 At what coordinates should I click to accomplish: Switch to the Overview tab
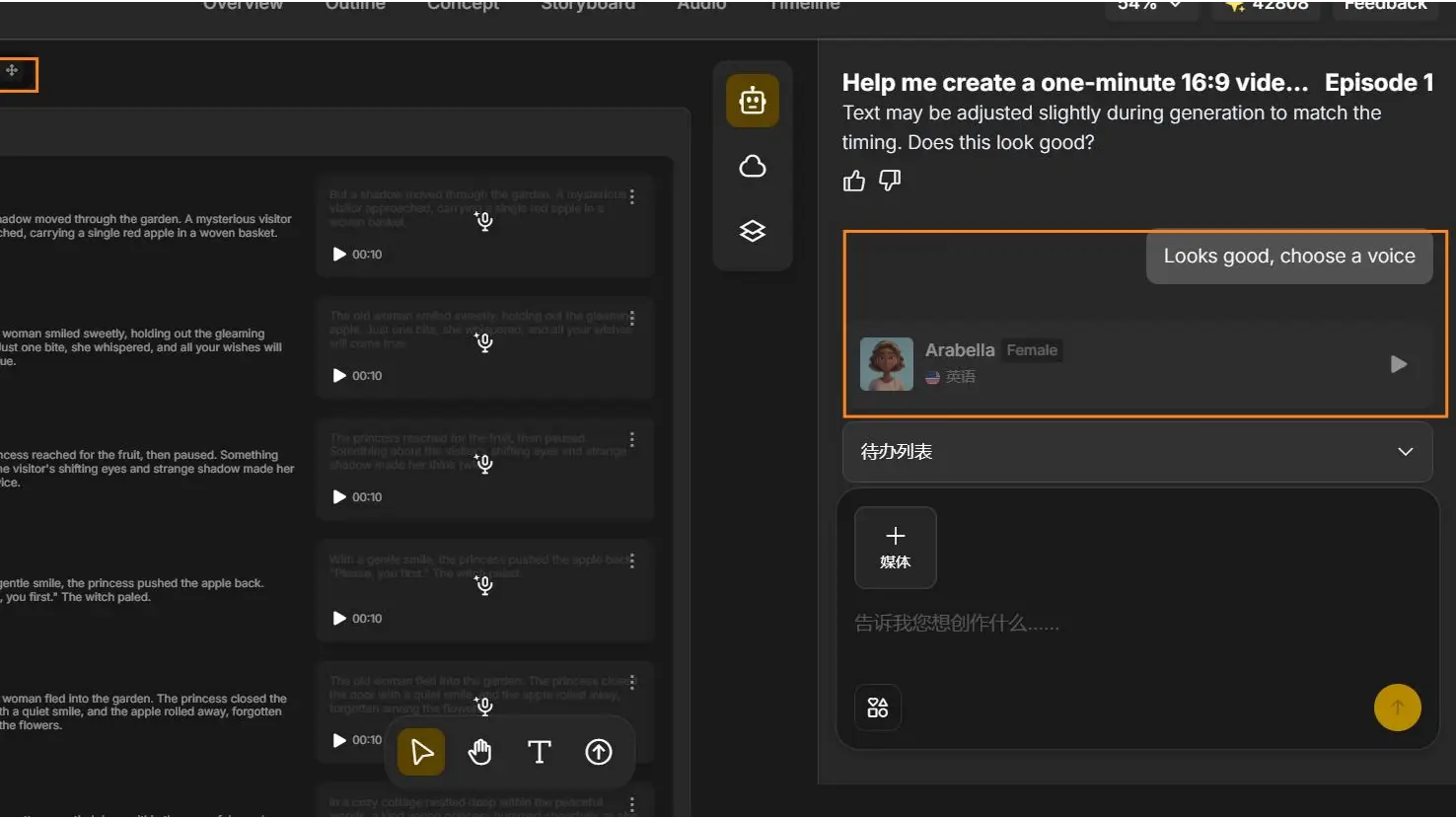[x=243, y=5]
